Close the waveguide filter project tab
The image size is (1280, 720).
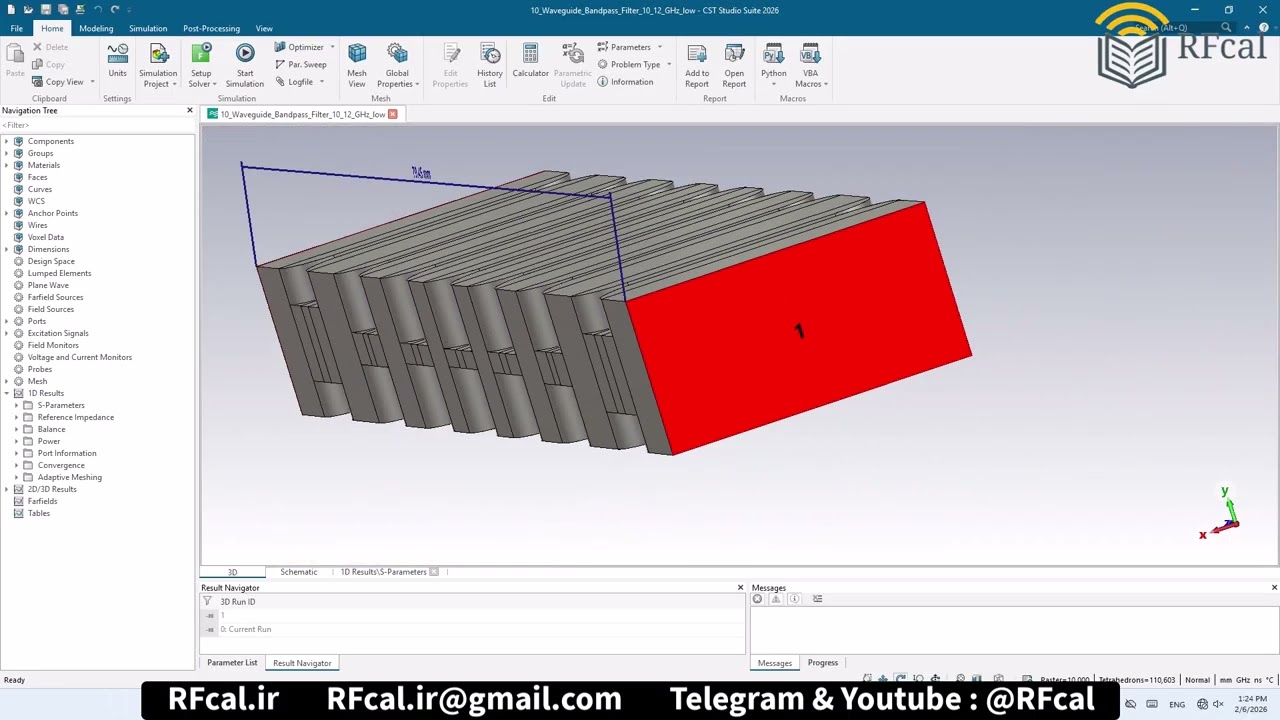click(x=393, y=114)
